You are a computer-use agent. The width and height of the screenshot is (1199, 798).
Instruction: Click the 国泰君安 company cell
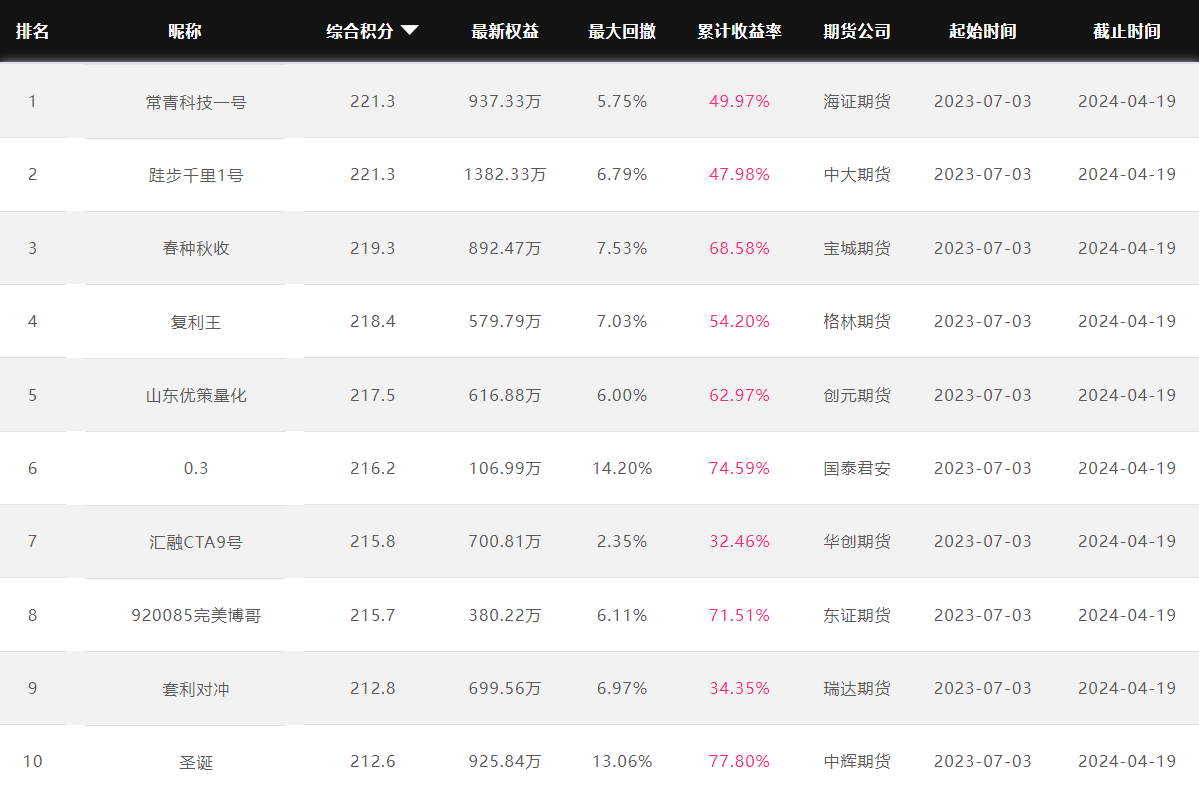pos(857,469)
